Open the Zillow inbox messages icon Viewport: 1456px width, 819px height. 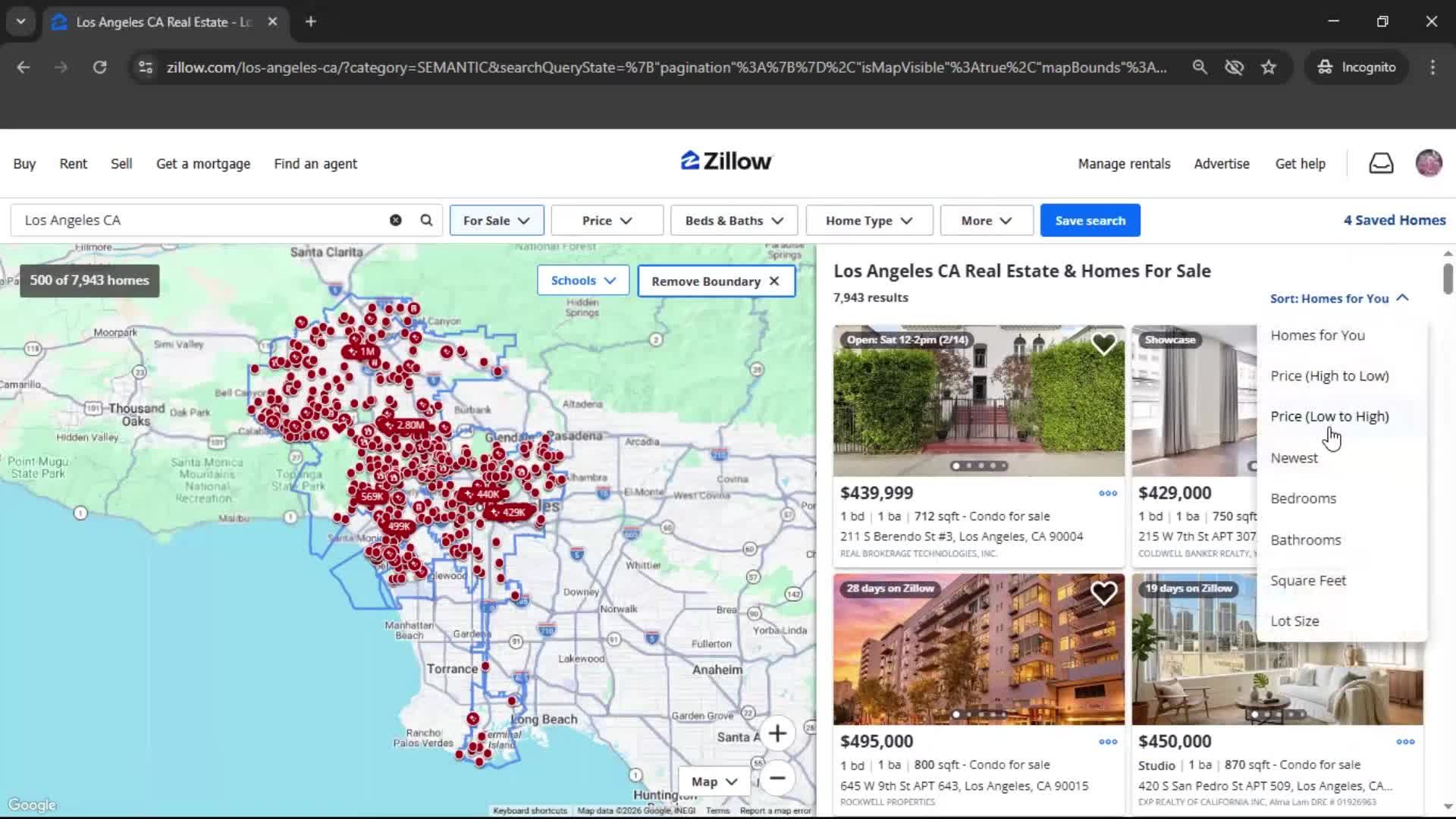point(1381,163)
